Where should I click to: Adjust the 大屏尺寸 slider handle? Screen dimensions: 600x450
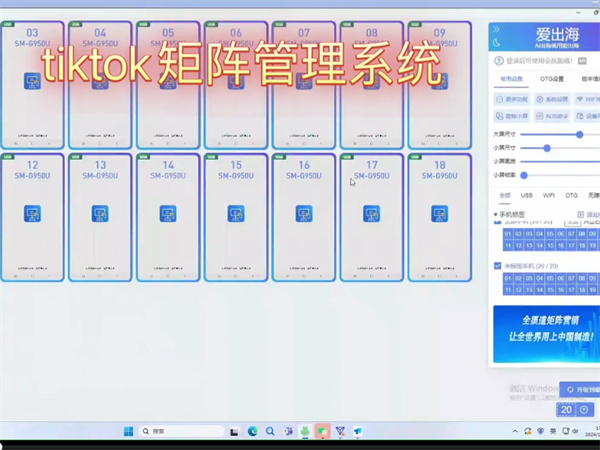pyautogui.click(x=579, y=134)
